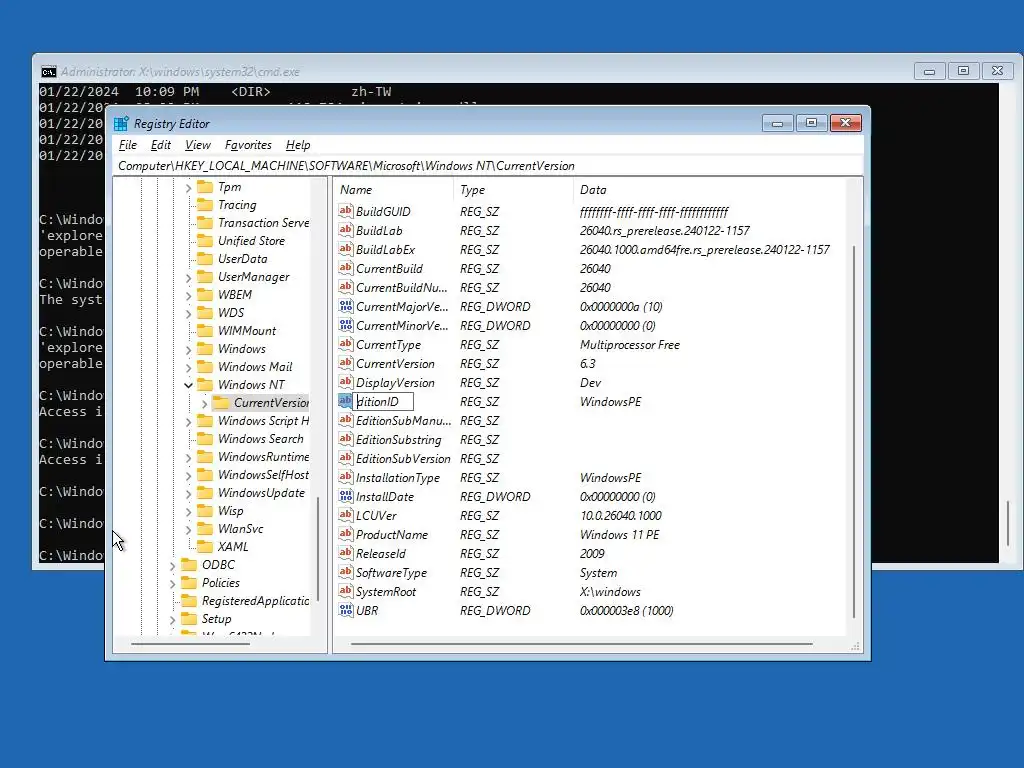Click the registry address path bar
Viewport: 1024px width, 768px height.
pyautogui.click(x=488, y=166)
